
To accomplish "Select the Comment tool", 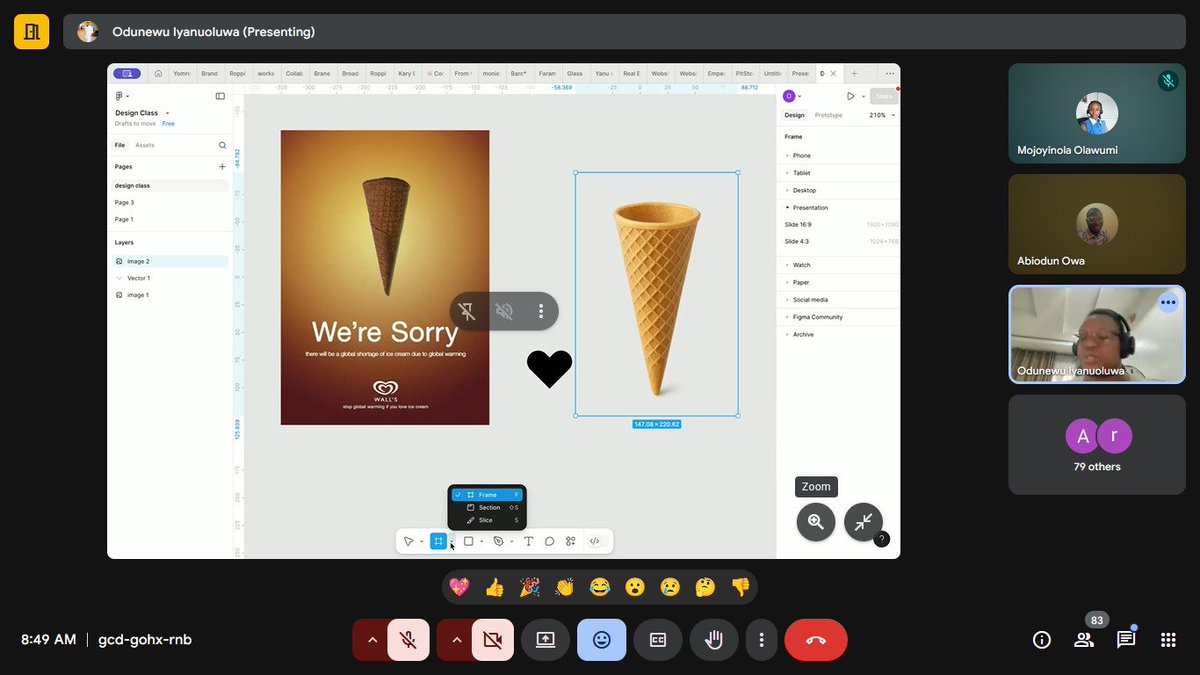I will coord(549,541).
